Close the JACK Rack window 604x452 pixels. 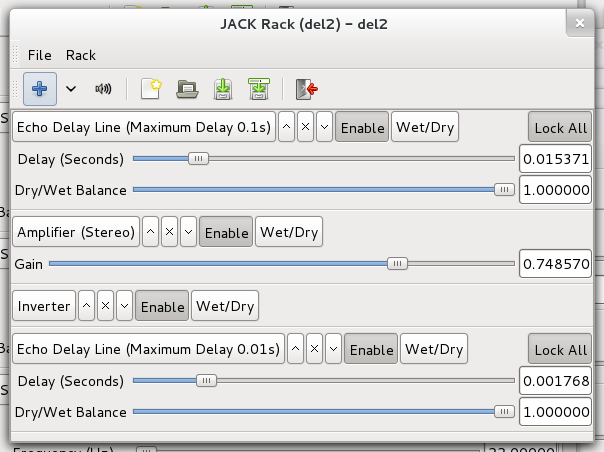580,24
